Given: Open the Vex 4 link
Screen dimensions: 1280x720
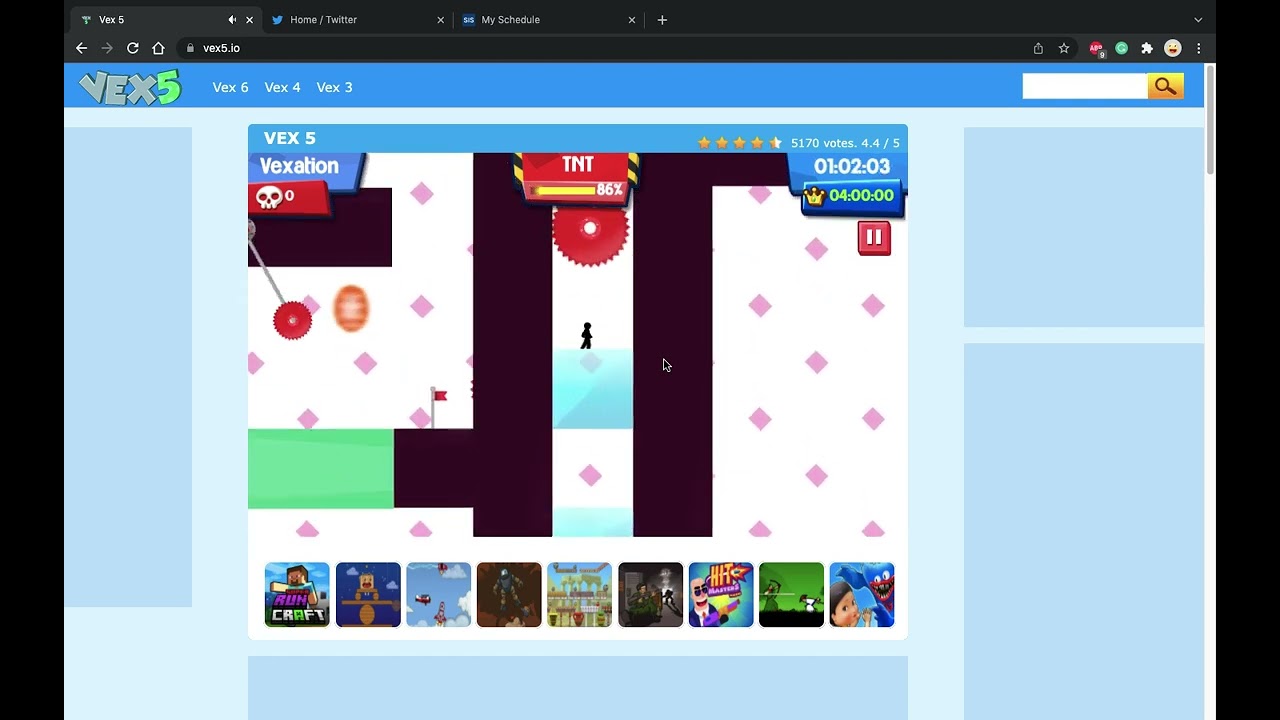Looking at the screenshot, I should [x=282, y=87].
